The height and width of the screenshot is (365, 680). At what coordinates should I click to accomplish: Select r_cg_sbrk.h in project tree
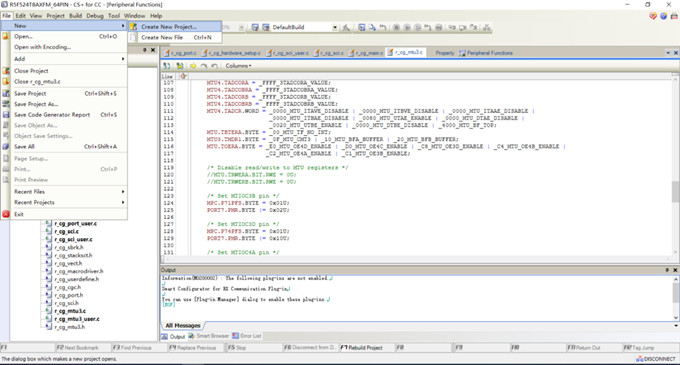[69, 247]
